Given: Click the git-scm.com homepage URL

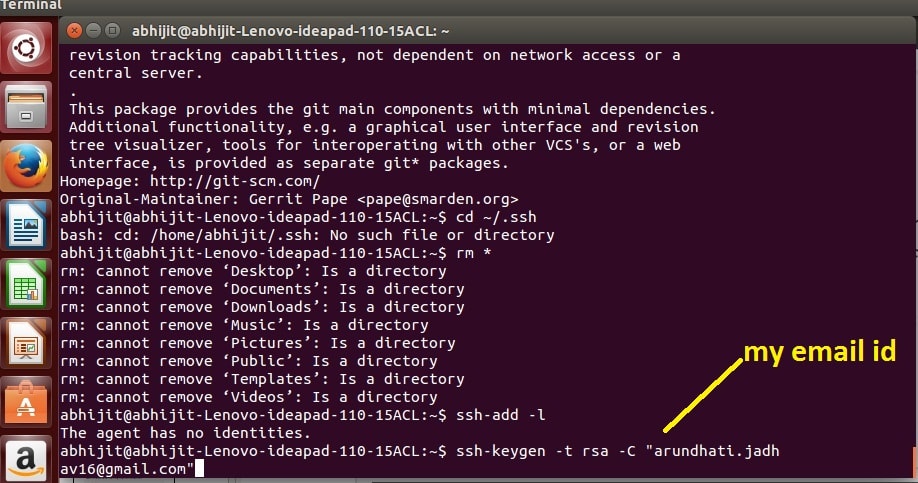Looking at the screenshot, I should click(235, 181).
